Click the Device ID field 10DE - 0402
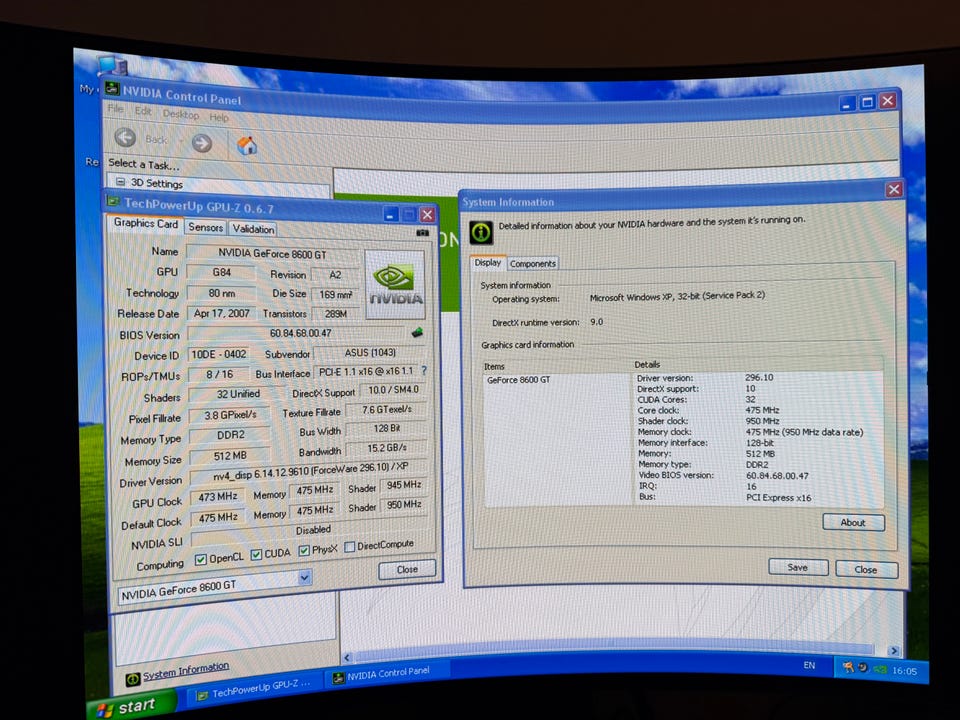Image resolution: width=960 pixels, height=720 pixels. click(219, 354)
